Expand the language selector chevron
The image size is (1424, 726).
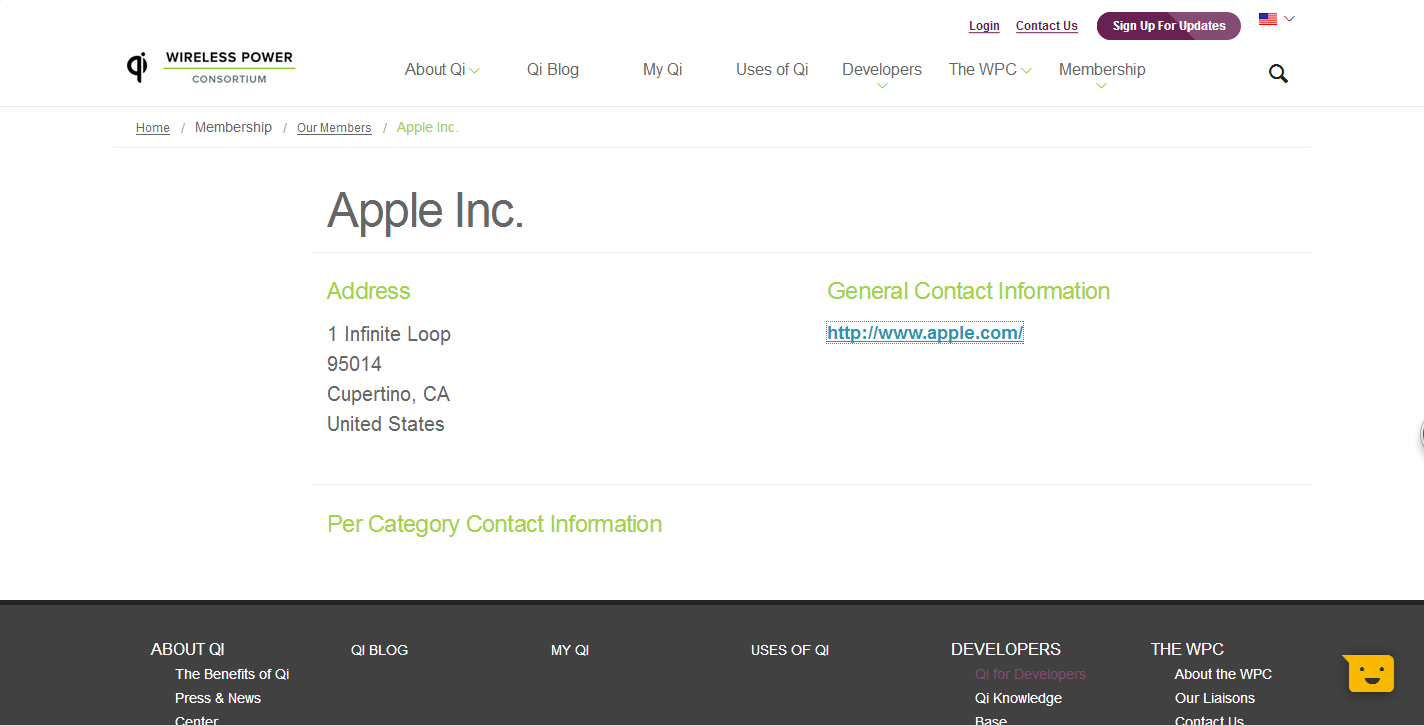pyautogui.click(x=1289, y=19)
